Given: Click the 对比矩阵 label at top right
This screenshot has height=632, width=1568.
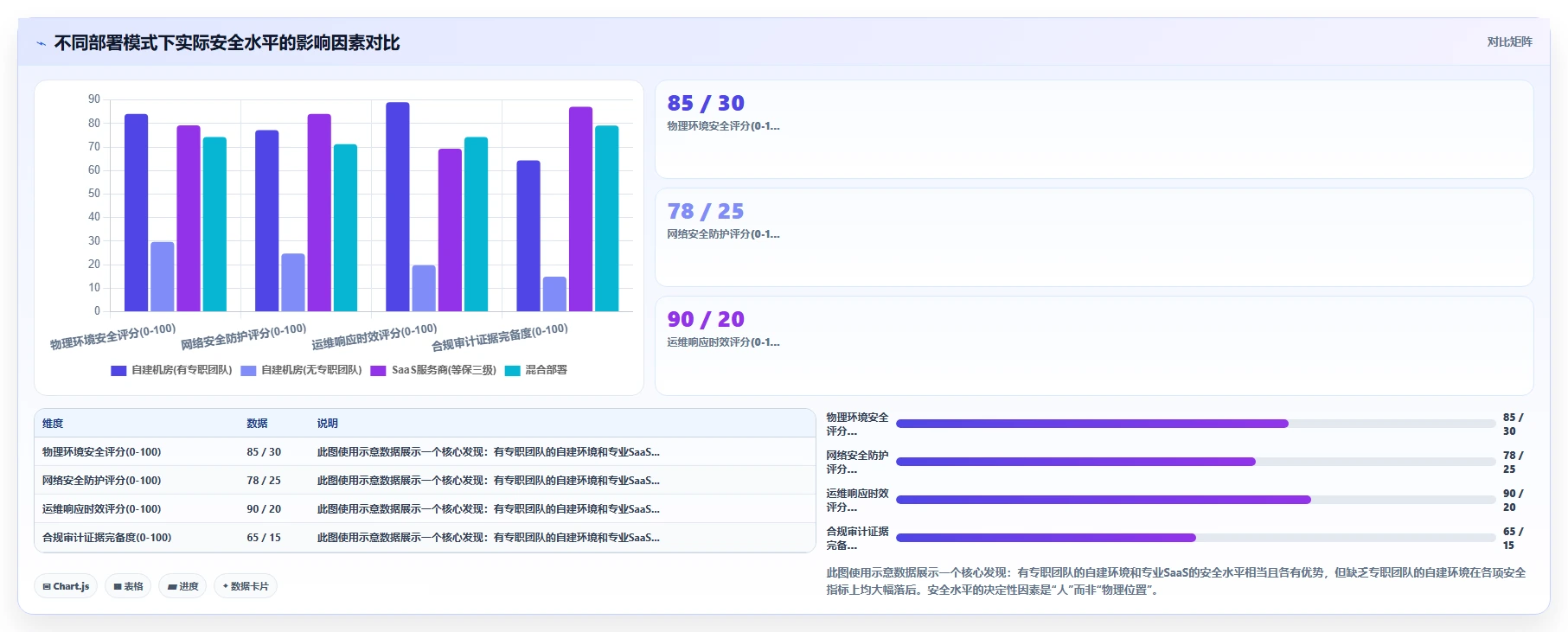Looking at the screenshot, I should click(1509, 41).
